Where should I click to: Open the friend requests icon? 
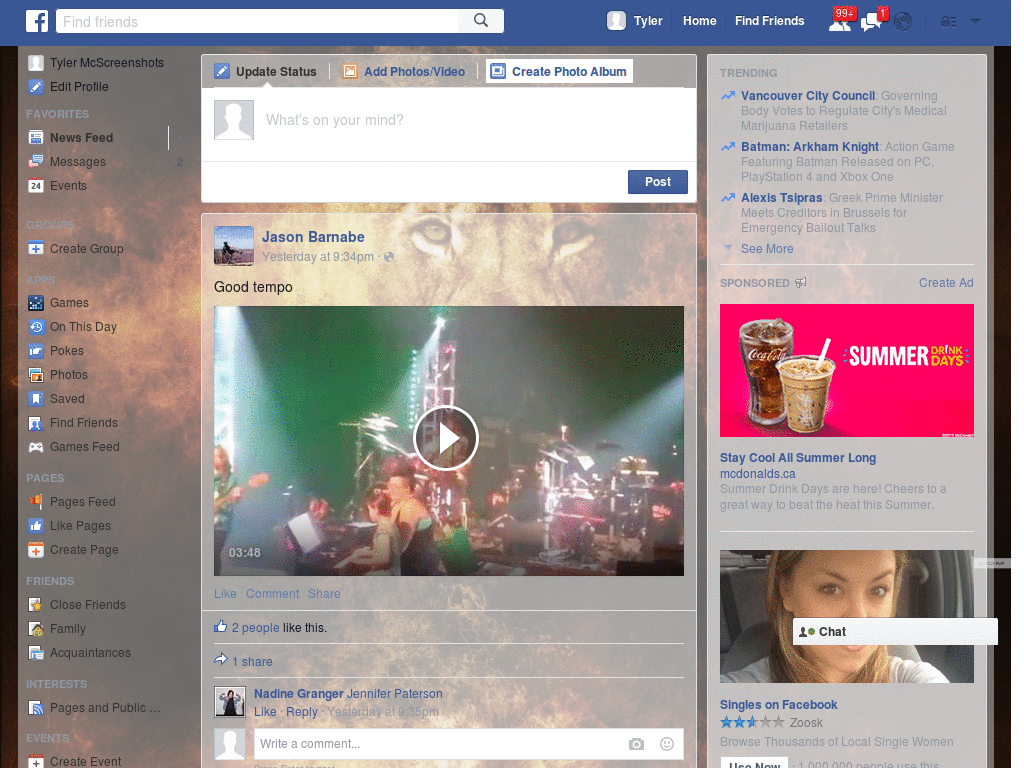pos(840,22)
